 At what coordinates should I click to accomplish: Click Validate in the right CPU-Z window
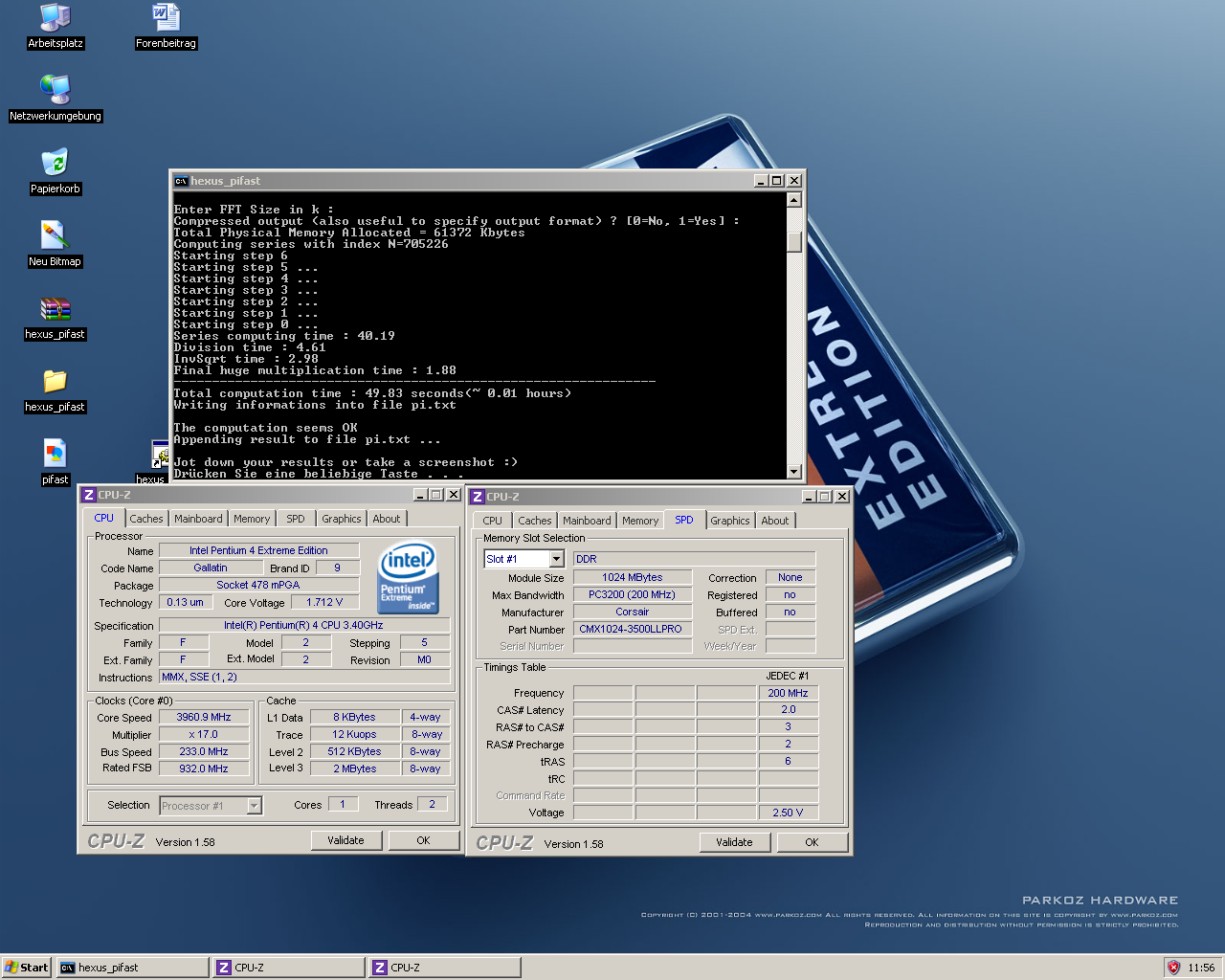coord(734,842)
